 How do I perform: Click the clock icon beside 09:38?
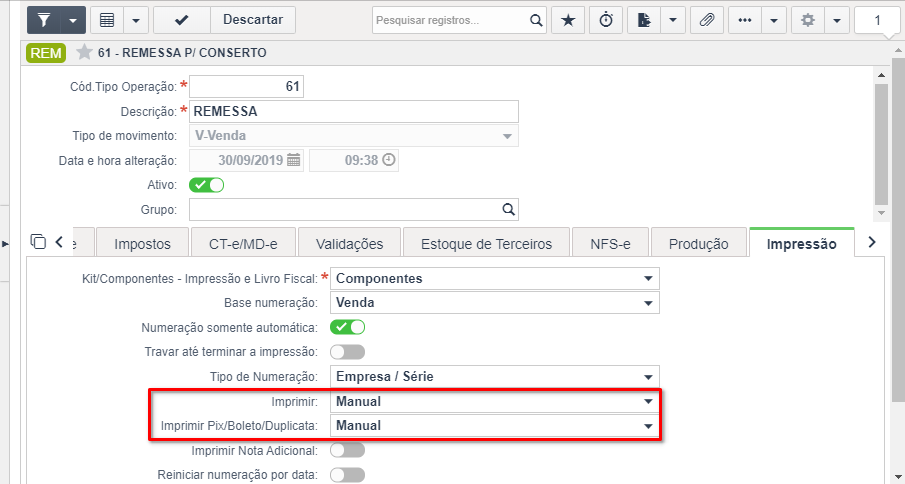click(x=390, y=160)
